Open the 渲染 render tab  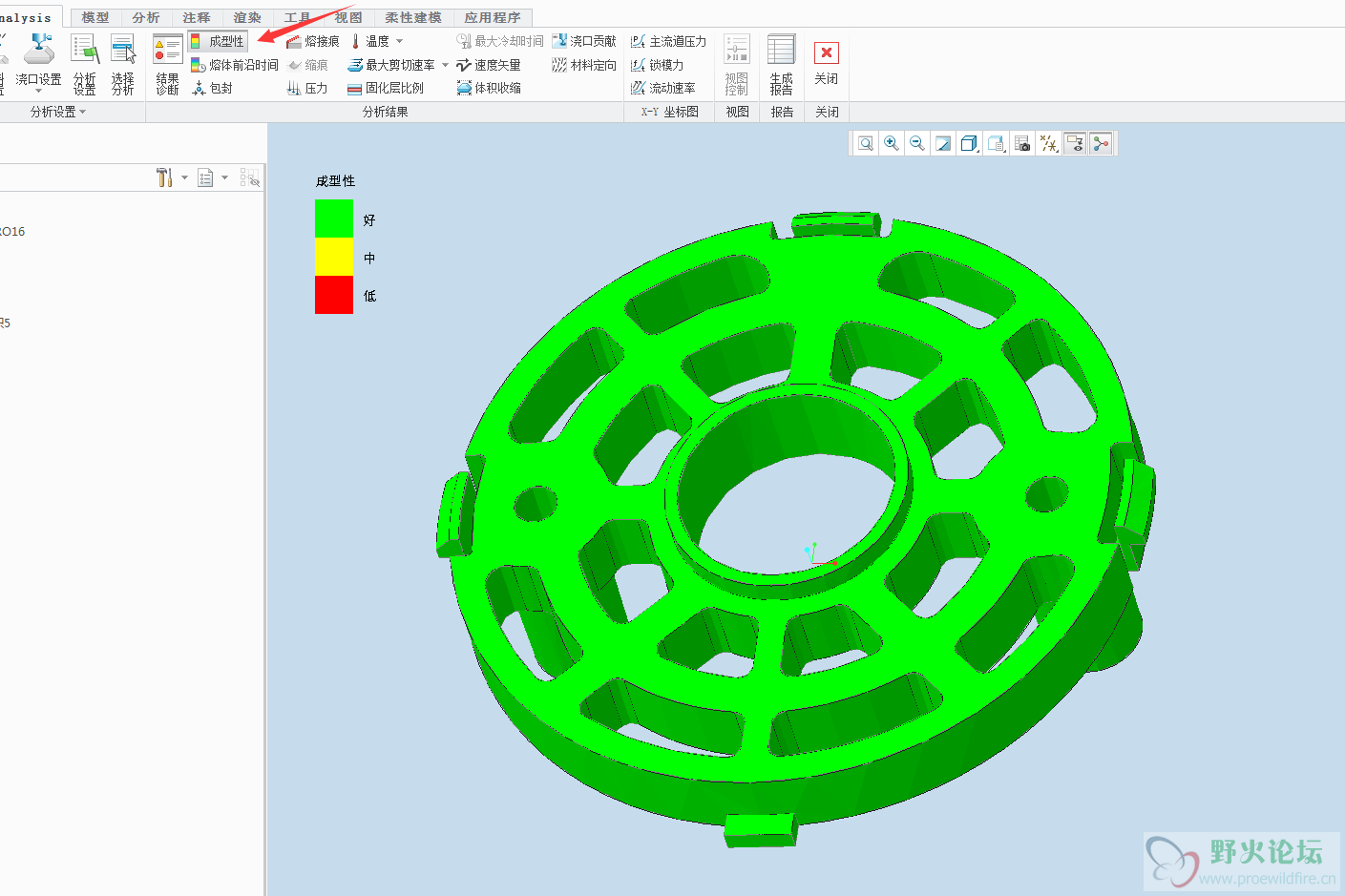[x=247, y=17]
